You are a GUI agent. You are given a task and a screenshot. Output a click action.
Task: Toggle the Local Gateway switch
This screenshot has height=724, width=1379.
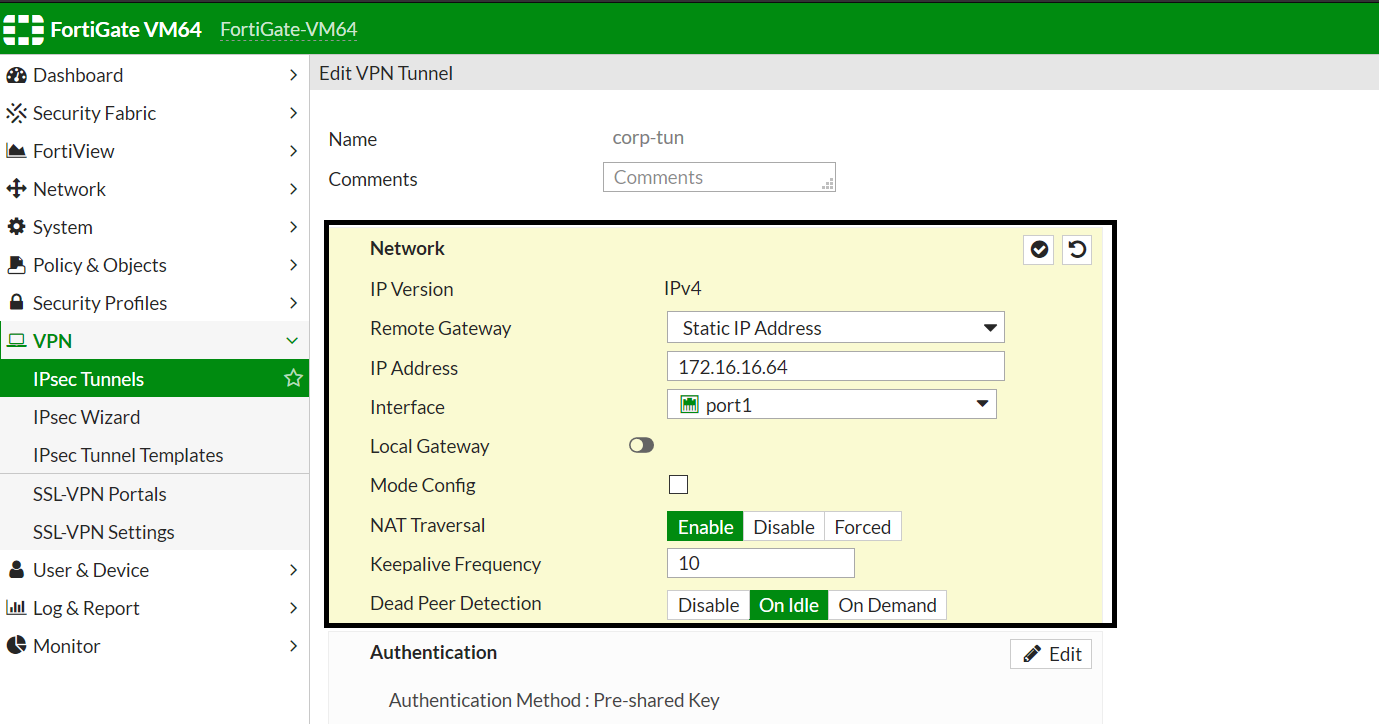[641, 445]
